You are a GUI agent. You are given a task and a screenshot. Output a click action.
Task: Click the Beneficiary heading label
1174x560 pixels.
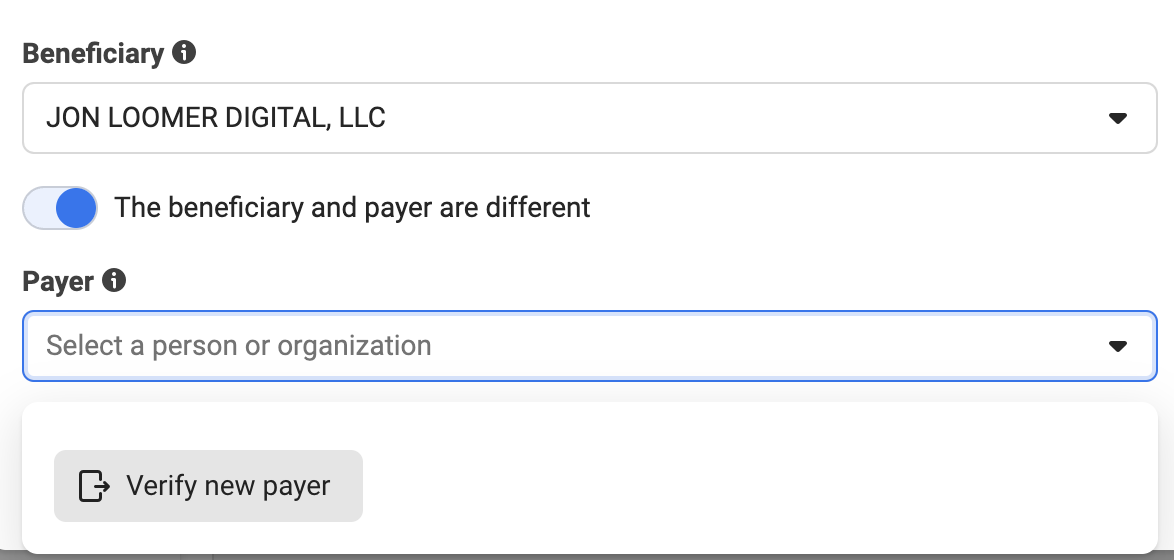[x=93, y=53]
